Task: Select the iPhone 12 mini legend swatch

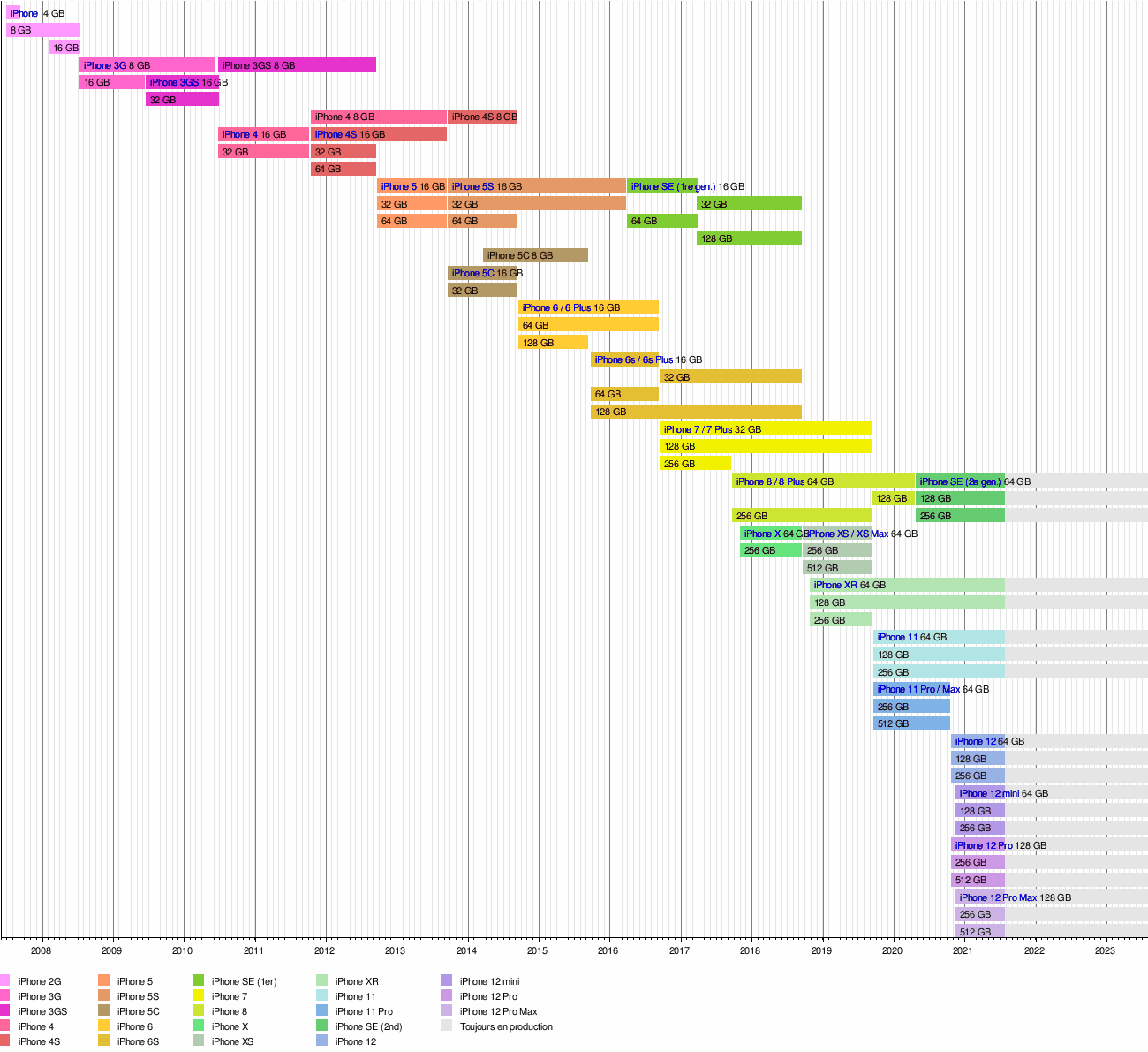Action: tap(446, 981)
